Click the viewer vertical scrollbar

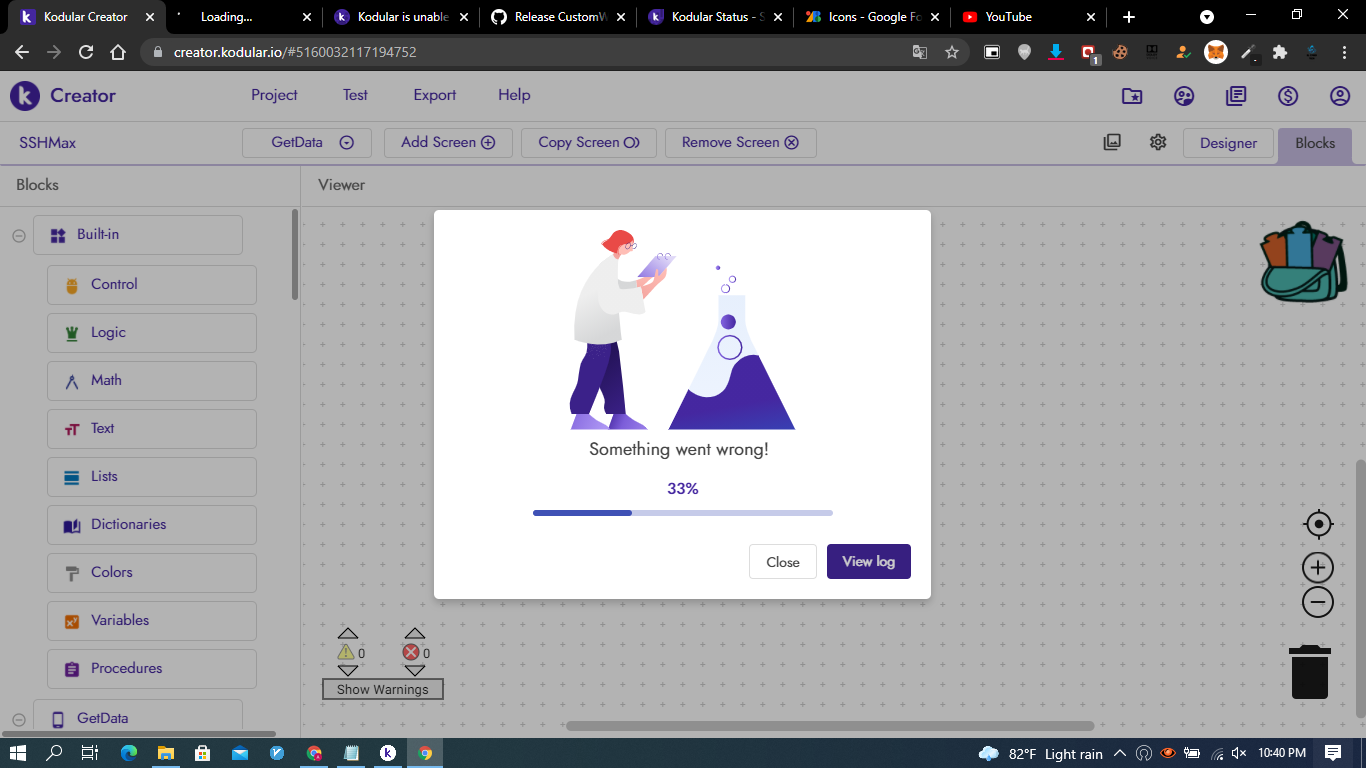point(1359,588)
